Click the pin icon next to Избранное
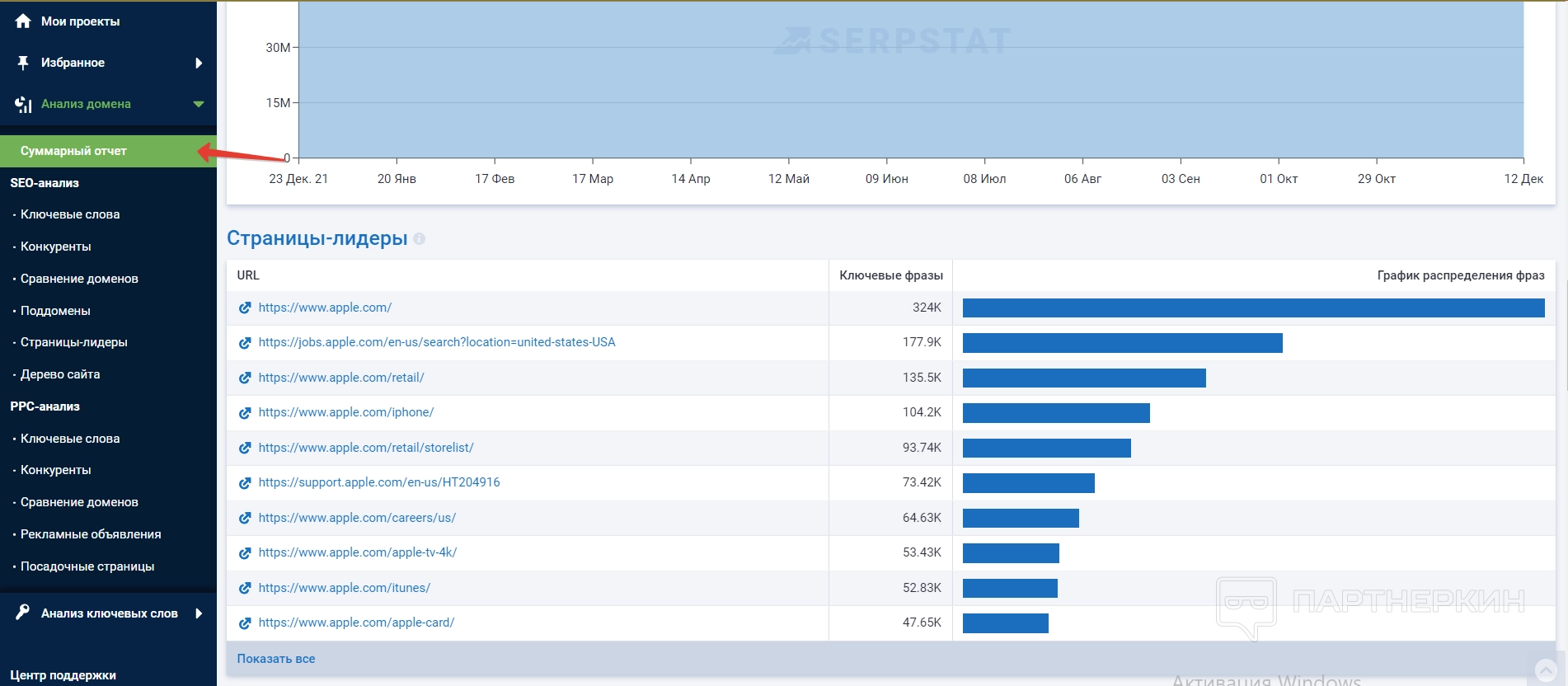This screenshot has height=686, width=1568. click(23, 63)
